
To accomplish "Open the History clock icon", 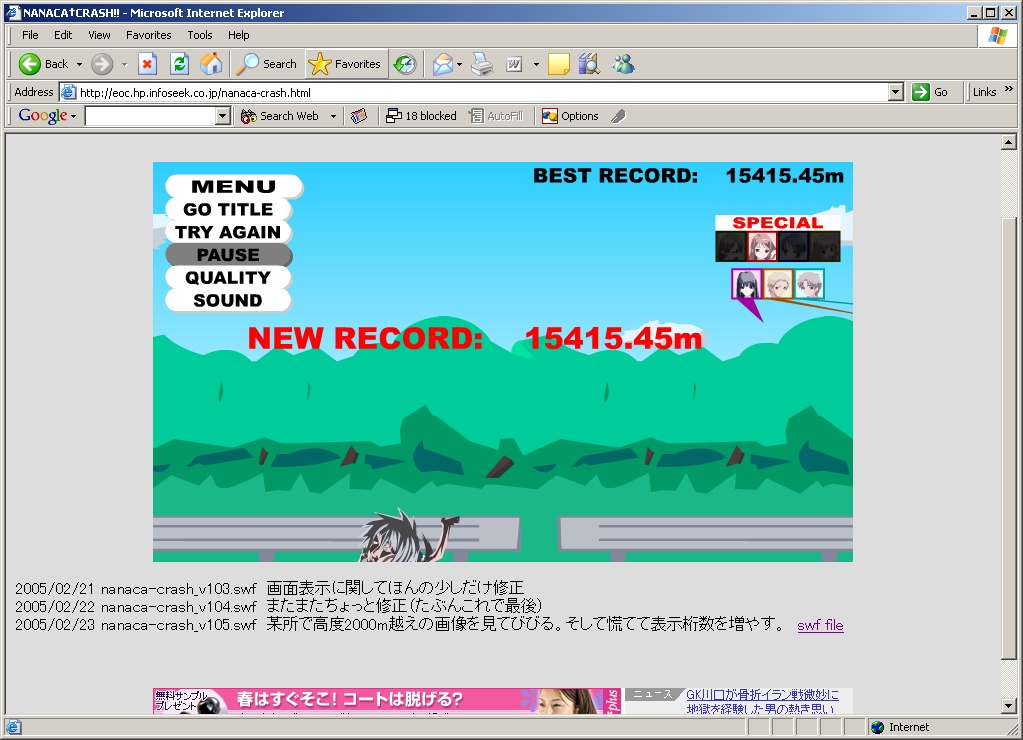I will 405,64.
